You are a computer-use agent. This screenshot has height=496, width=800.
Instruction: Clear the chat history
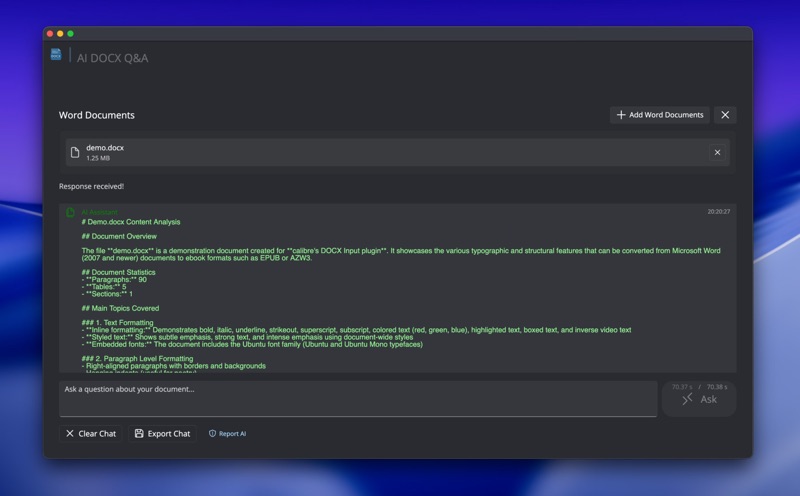pyautogui.click(x=91, y=433)
